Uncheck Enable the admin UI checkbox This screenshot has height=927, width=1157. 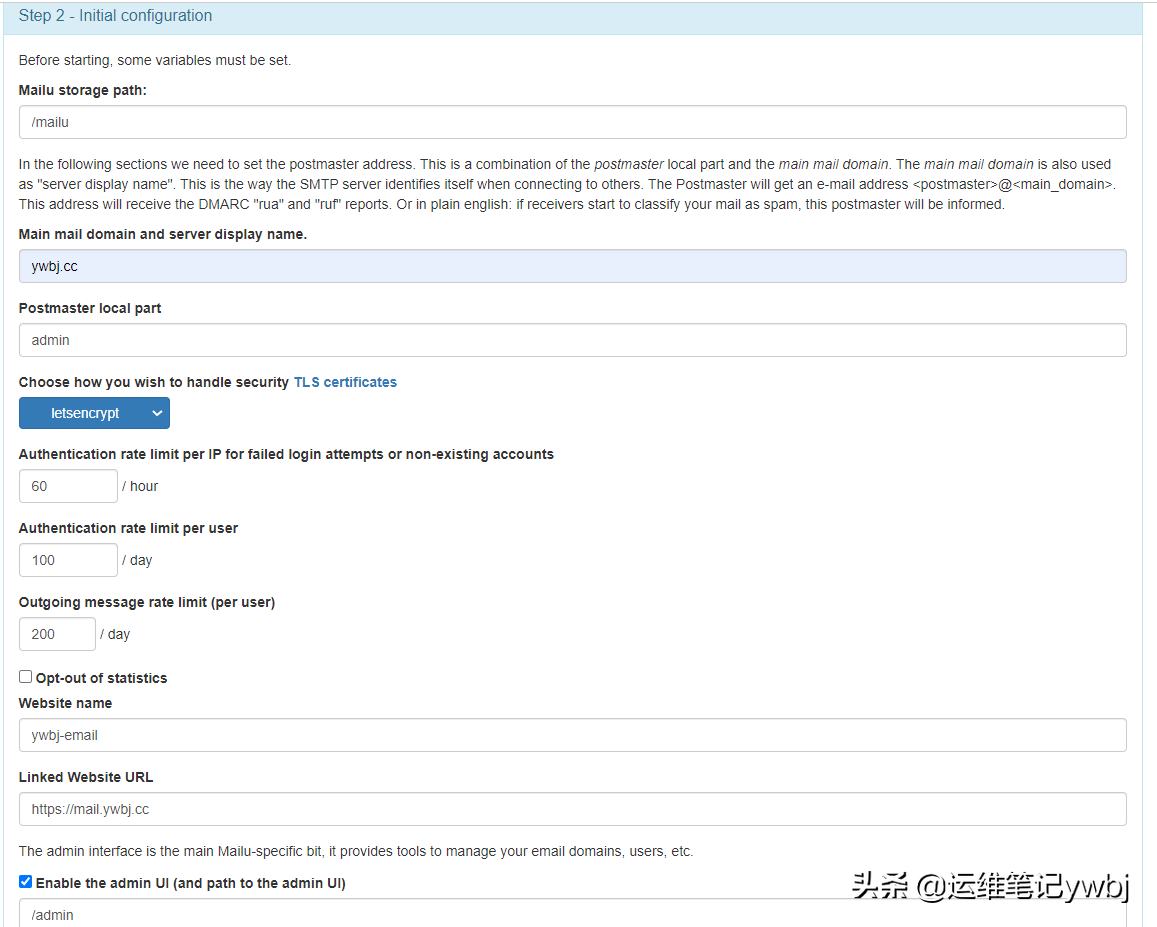(x=25, y=882)
